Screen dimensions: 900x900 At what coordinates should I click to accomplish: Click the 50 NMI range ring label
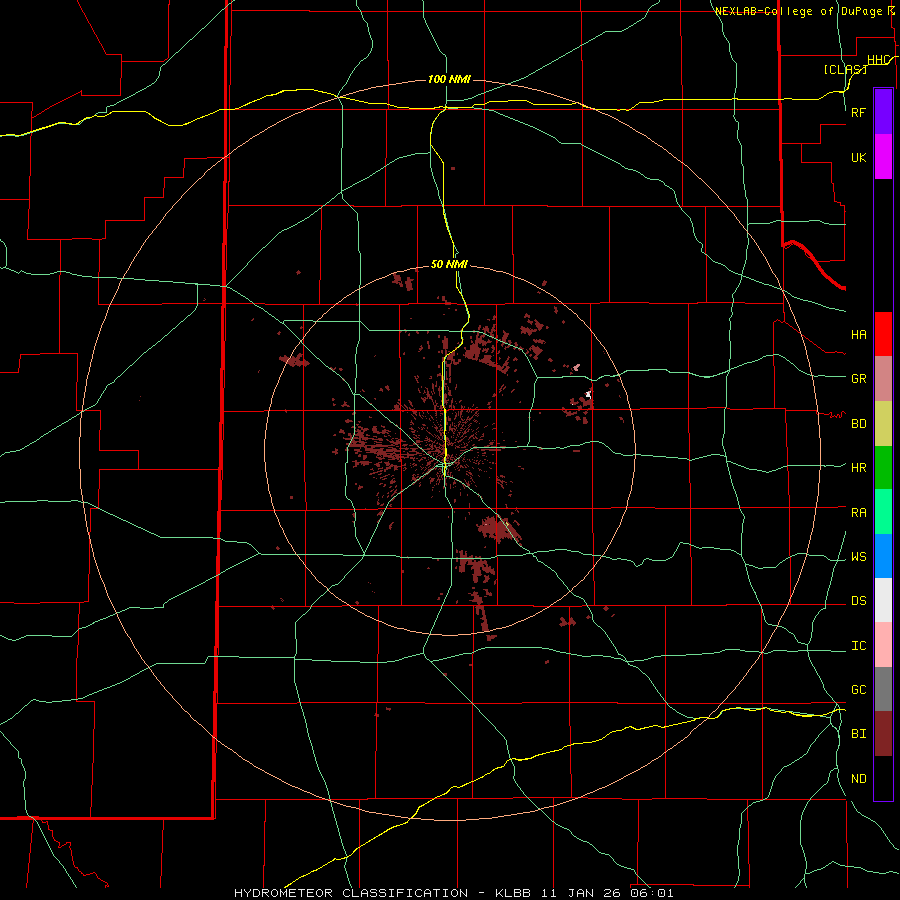449,264
